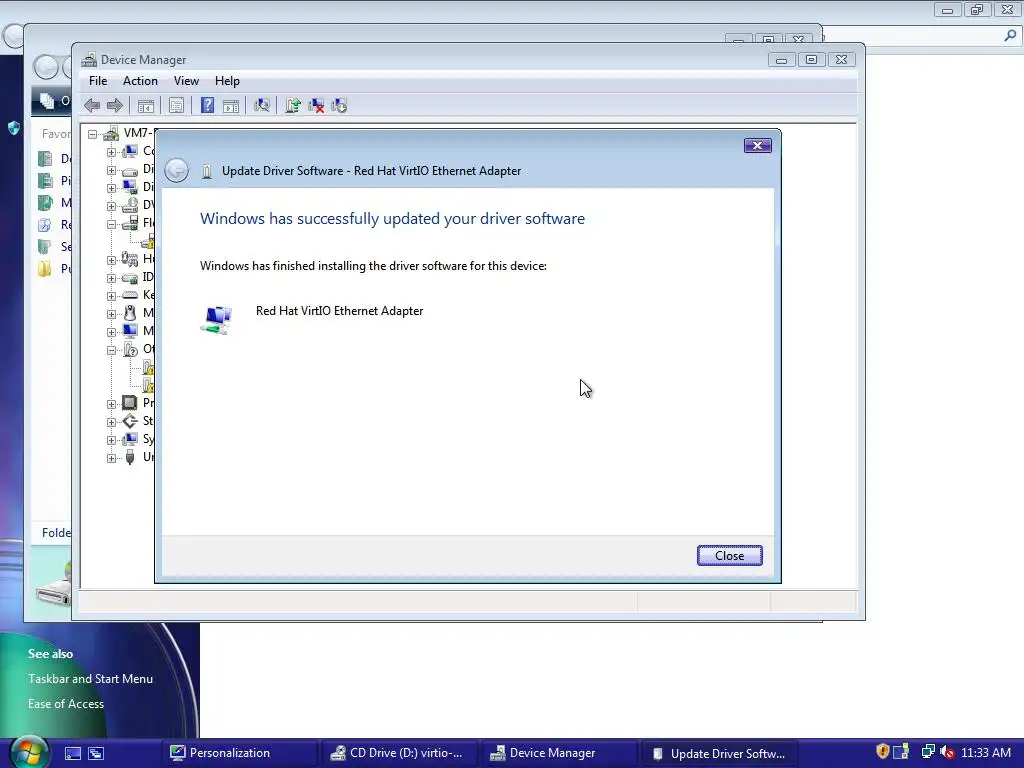Switch to Update Driver Software taskbar button
The width and height of the screenshot is (1024, 768).
719,753
